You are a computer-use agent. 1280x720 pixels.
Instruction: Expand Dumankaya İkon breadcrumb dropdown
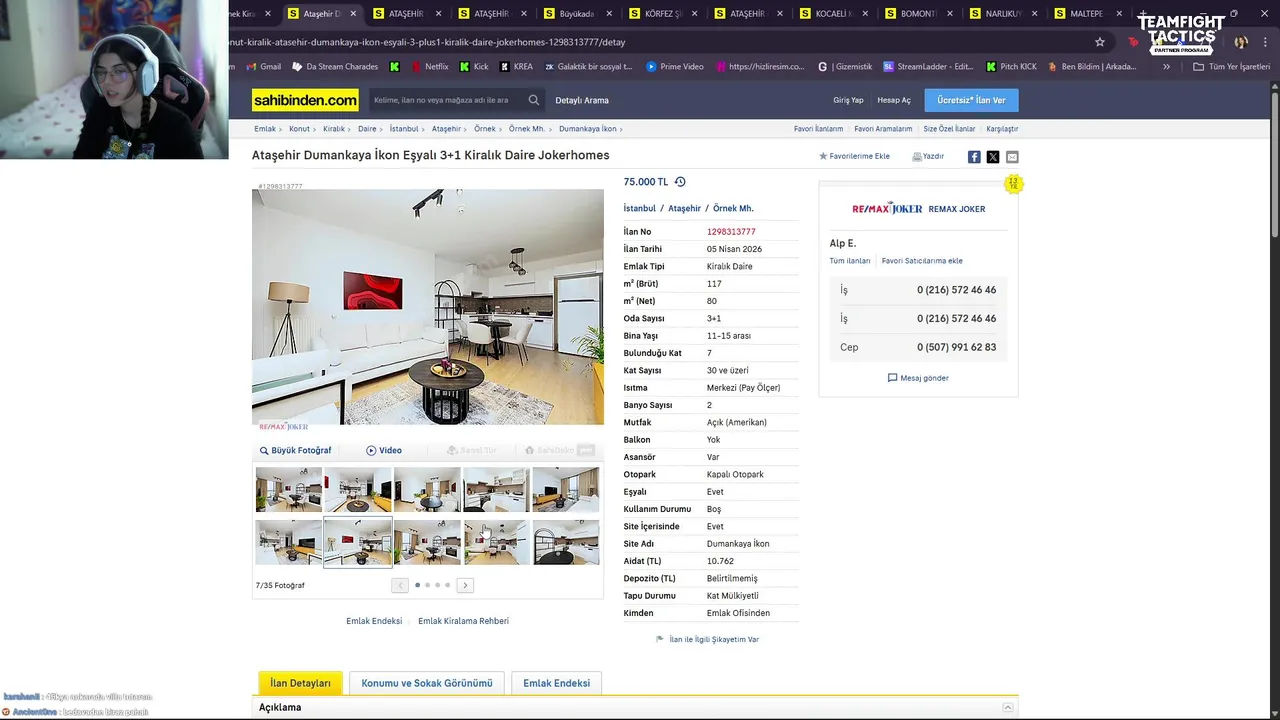(x=621, y=129)
